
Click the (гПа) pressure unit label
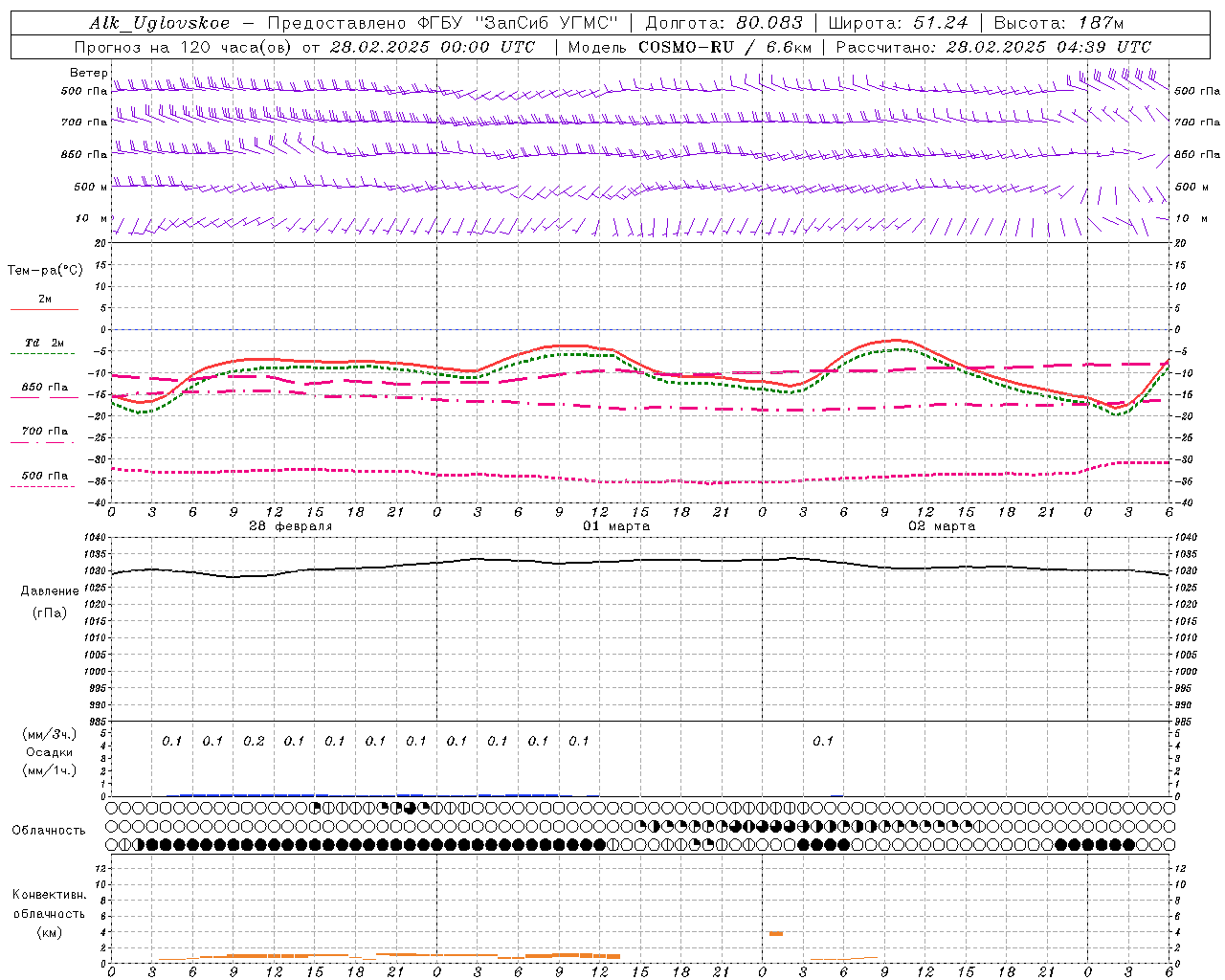50,612
